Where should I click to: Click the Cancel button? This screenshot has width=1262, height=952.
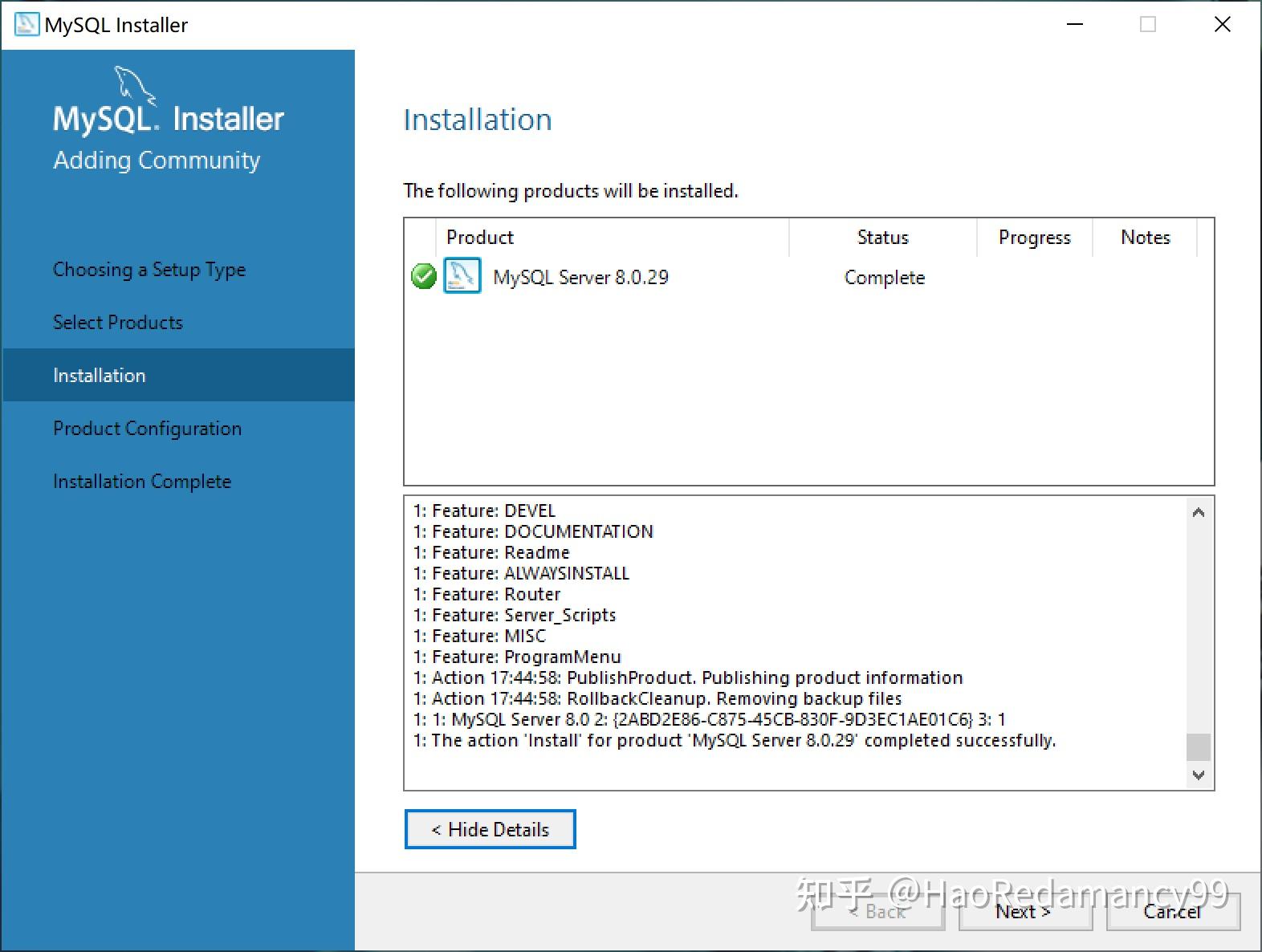(1173, 912)
